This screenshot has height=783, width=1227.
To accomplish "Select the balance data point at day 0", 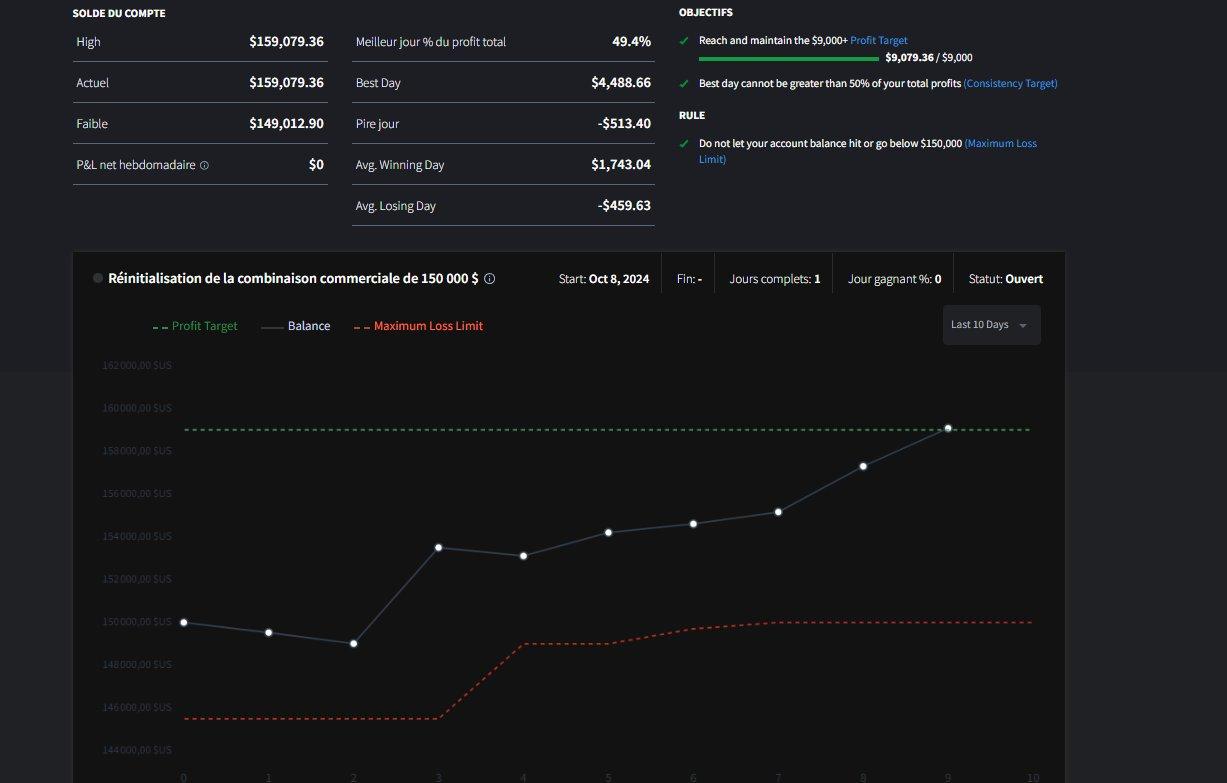I will point(183,622).
